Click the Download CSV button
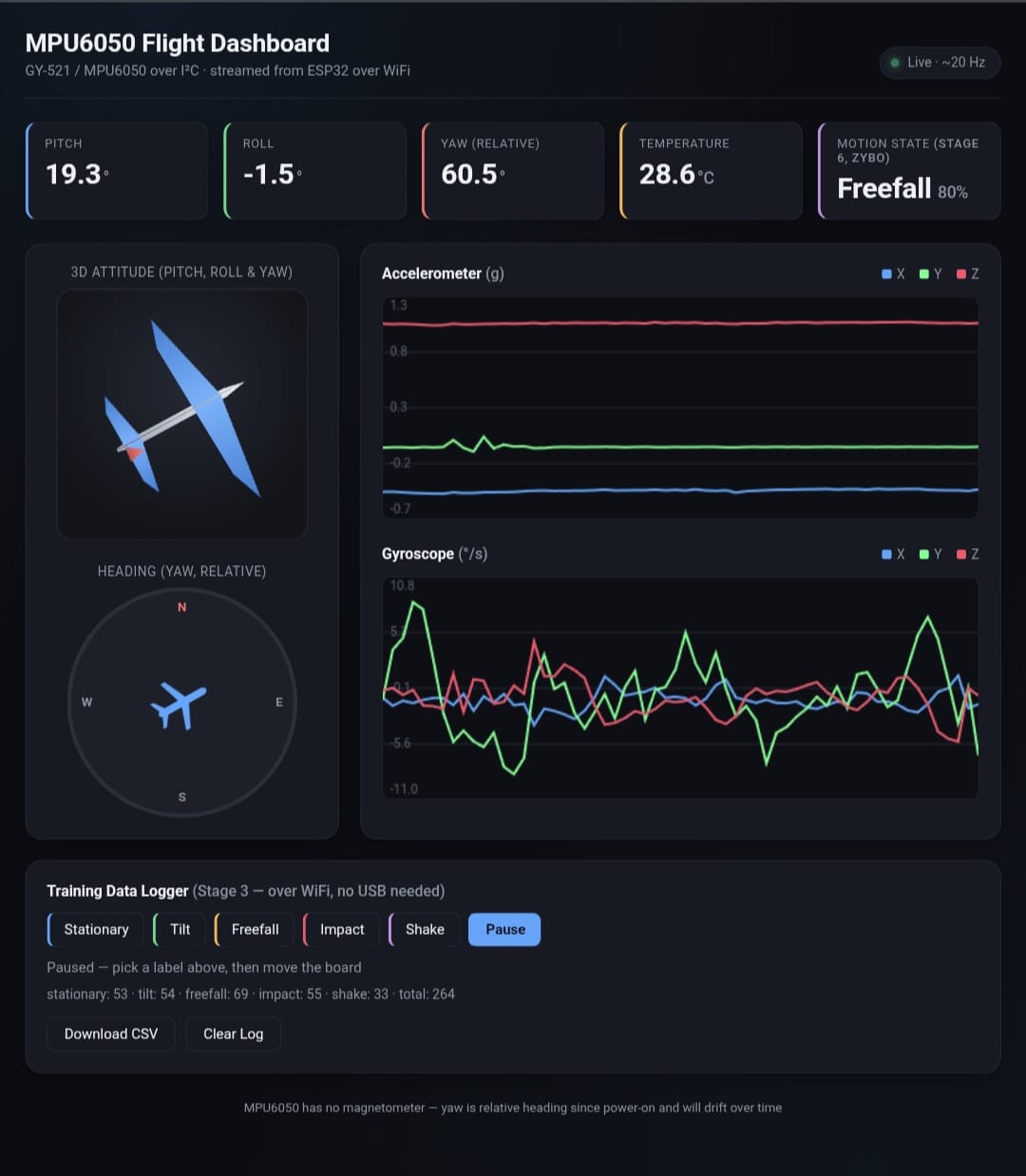Image resolution: width=1026 pixels, height=1176 pixels. pyautogui.click(x=111, y=1034)
